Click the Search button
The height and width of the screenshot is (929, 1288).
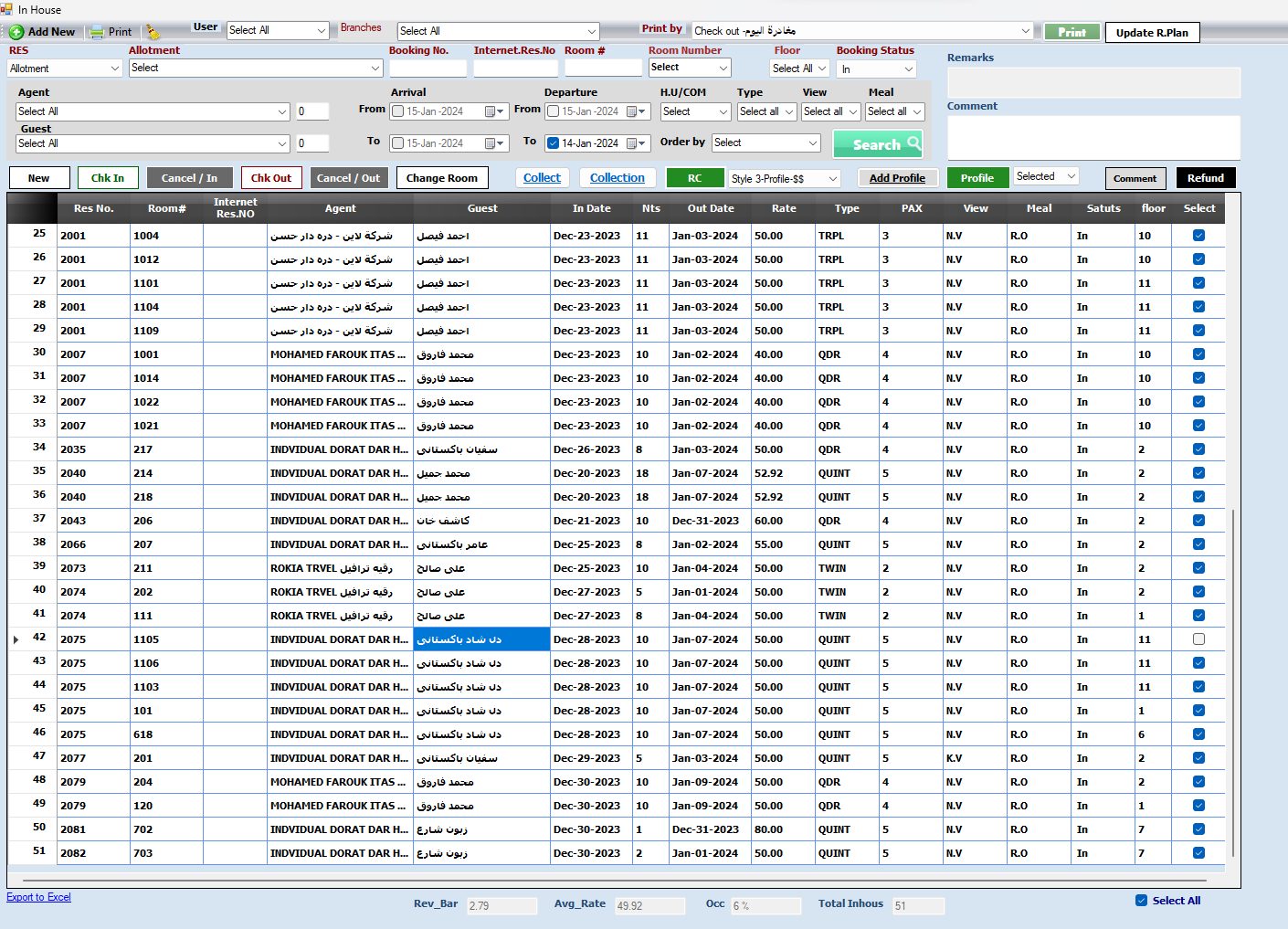pos(878,144)
